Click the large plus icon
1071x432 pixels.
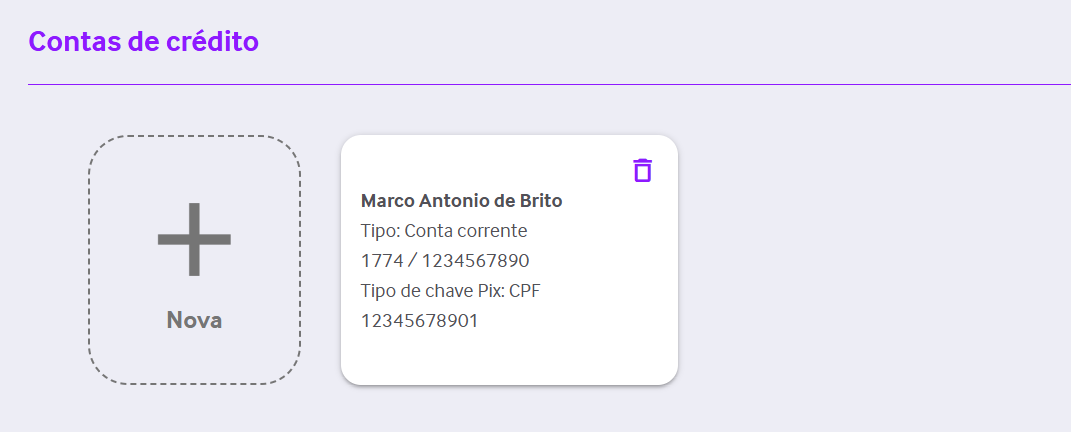click(195, 239)
